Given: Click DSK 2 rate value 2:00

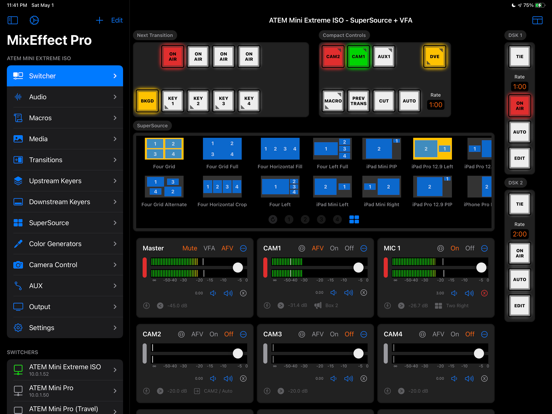Looking at the screenshot, I should click(520, 234).
